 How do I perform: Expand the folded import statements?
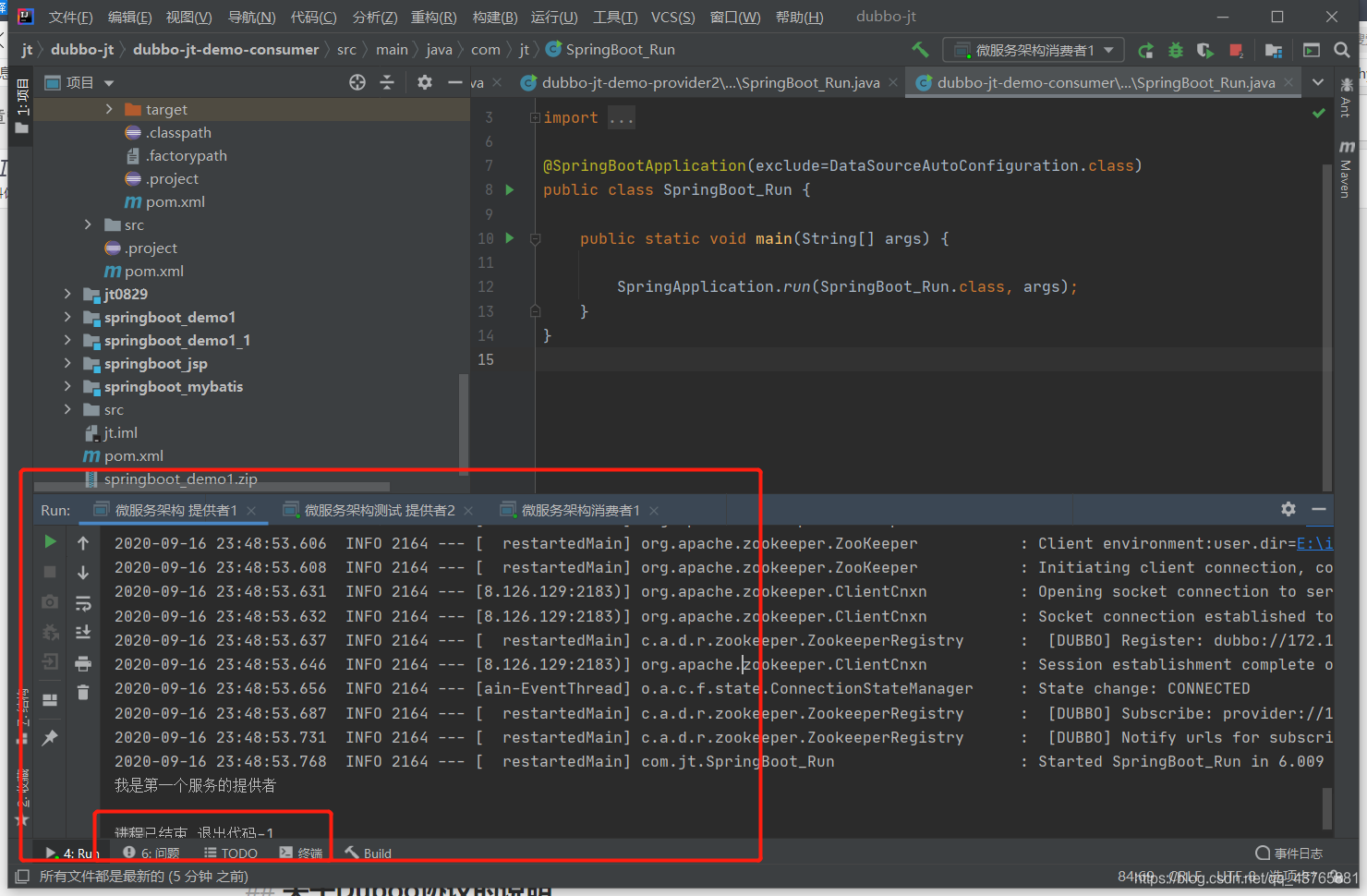coord(535,117)
